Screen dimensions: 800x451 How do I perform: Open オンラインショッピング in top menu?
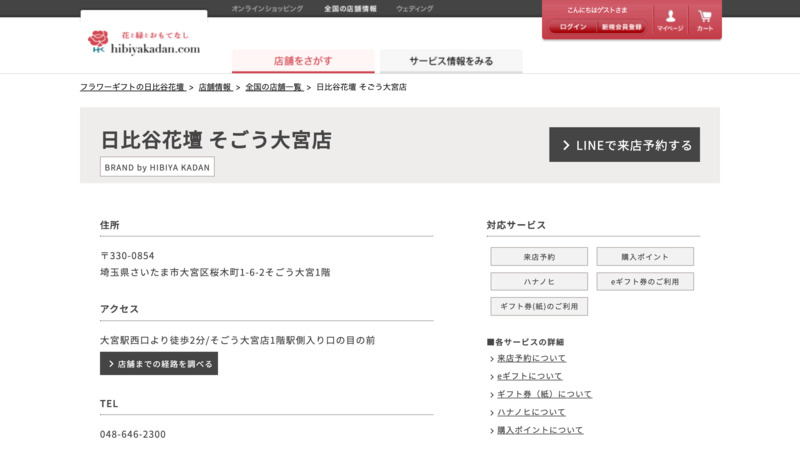point(267,9)
